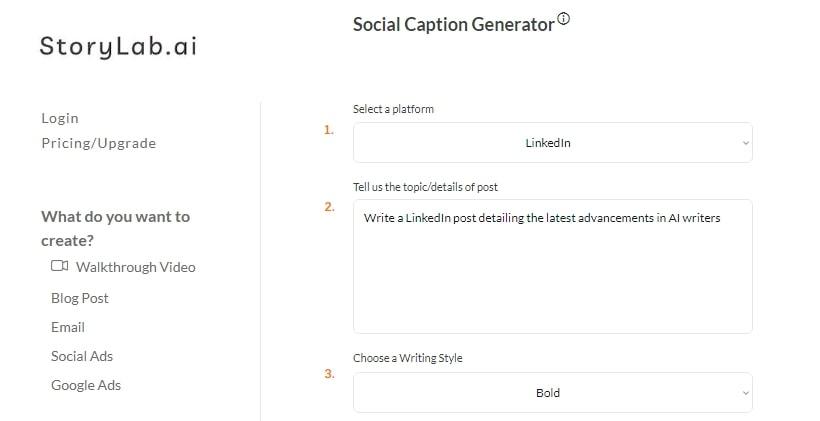This screenshot has height=421, width=820.
Task: Click the step number 3 marker
Action: (x=329, y=374)
